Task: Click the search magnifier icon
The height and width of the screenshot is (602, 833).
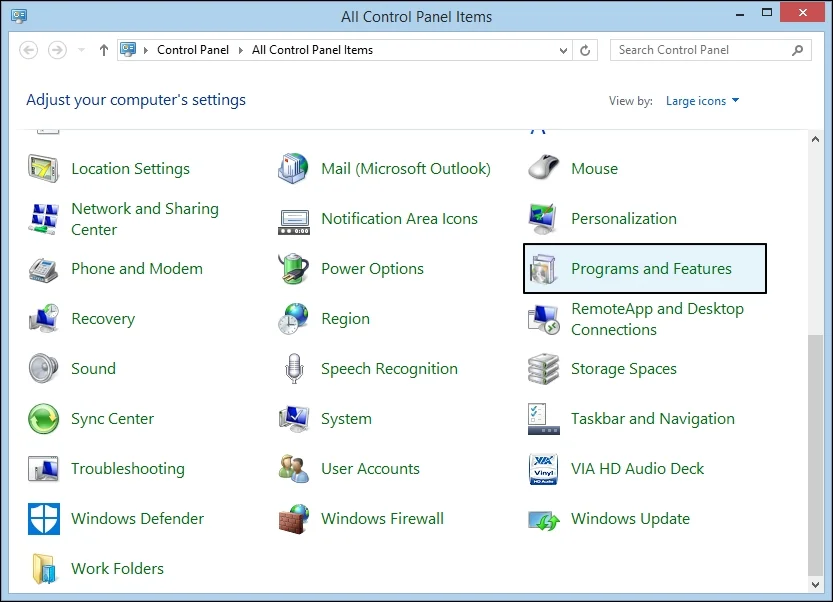Action: pos(797,50)
